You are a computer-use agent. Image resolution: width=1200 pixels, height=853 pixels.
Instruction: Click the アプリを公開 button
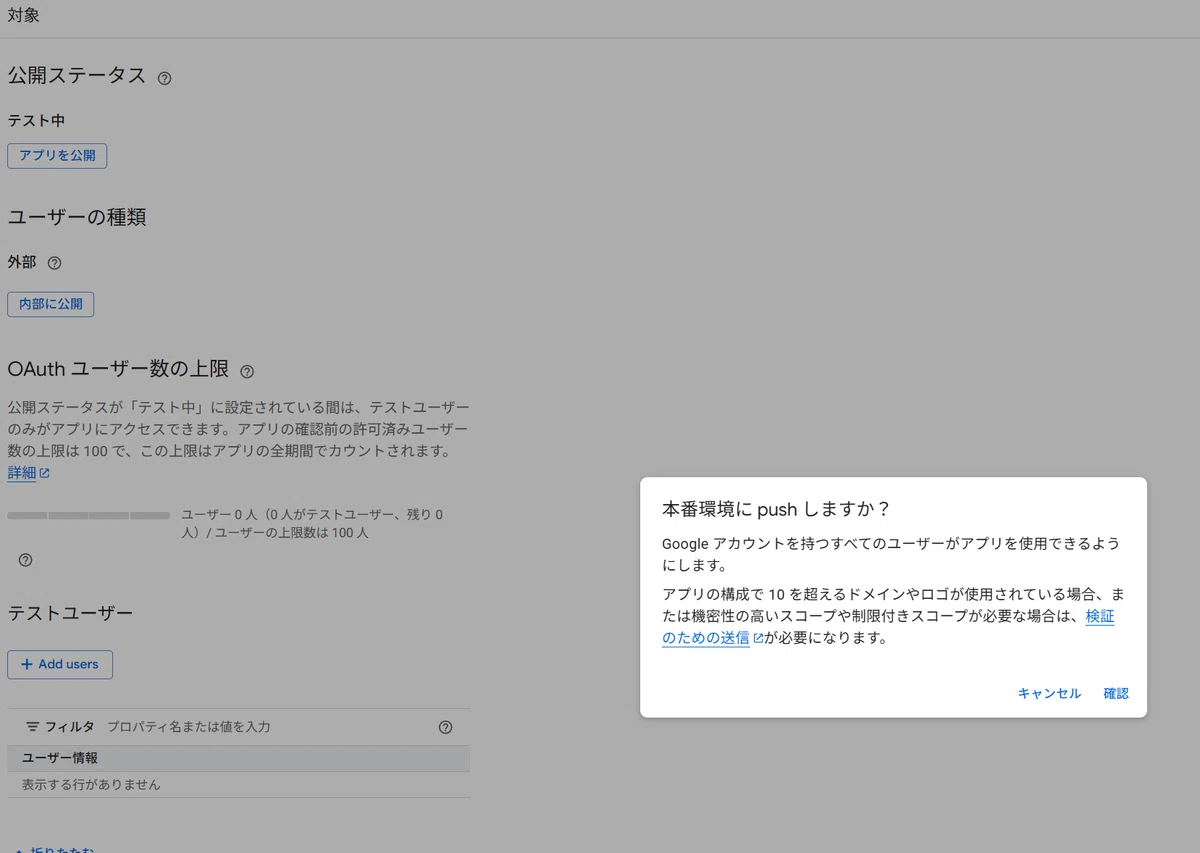tap(57, 156)
